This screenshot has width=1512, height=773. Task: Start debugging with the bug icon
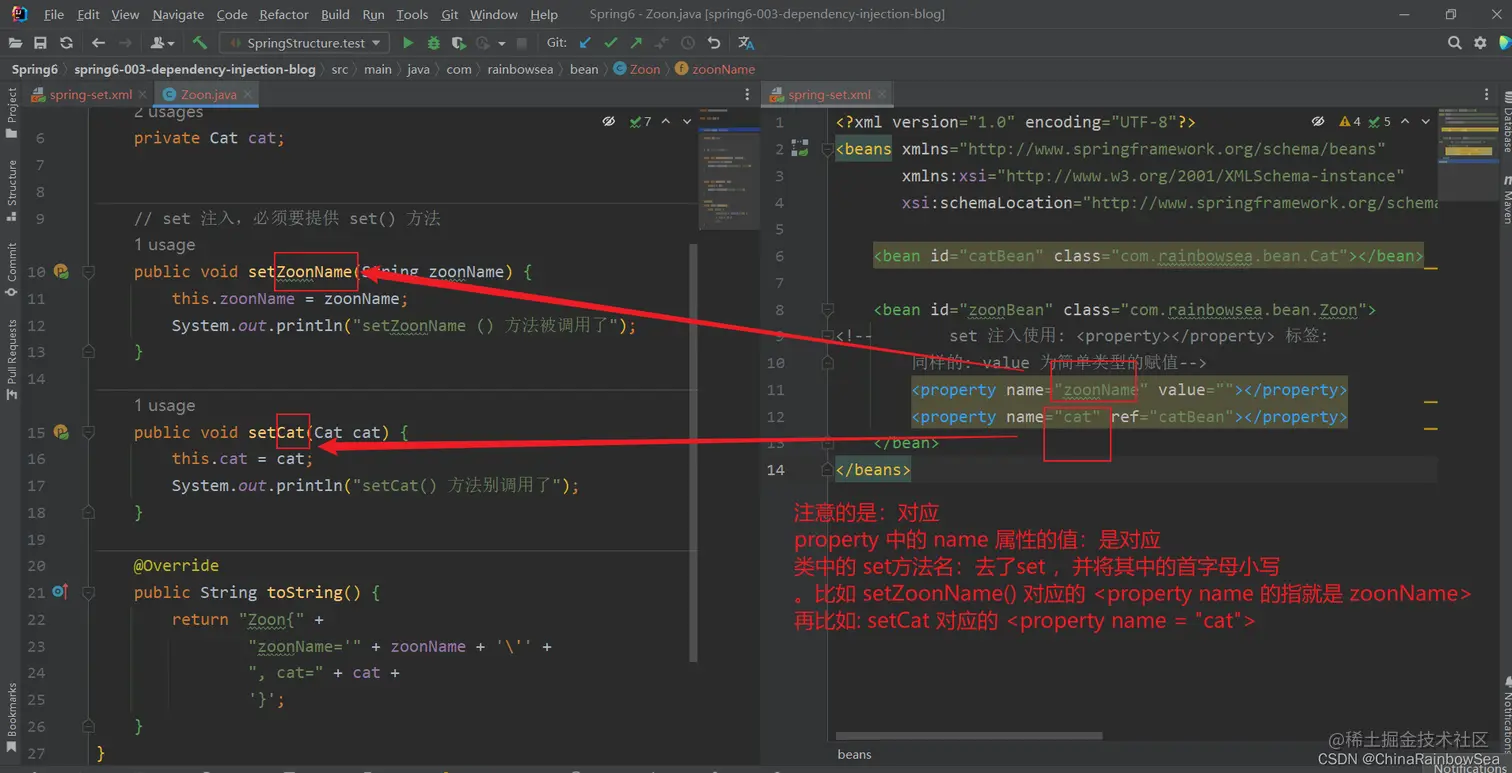pyautogui.click(x=433, y=43)
